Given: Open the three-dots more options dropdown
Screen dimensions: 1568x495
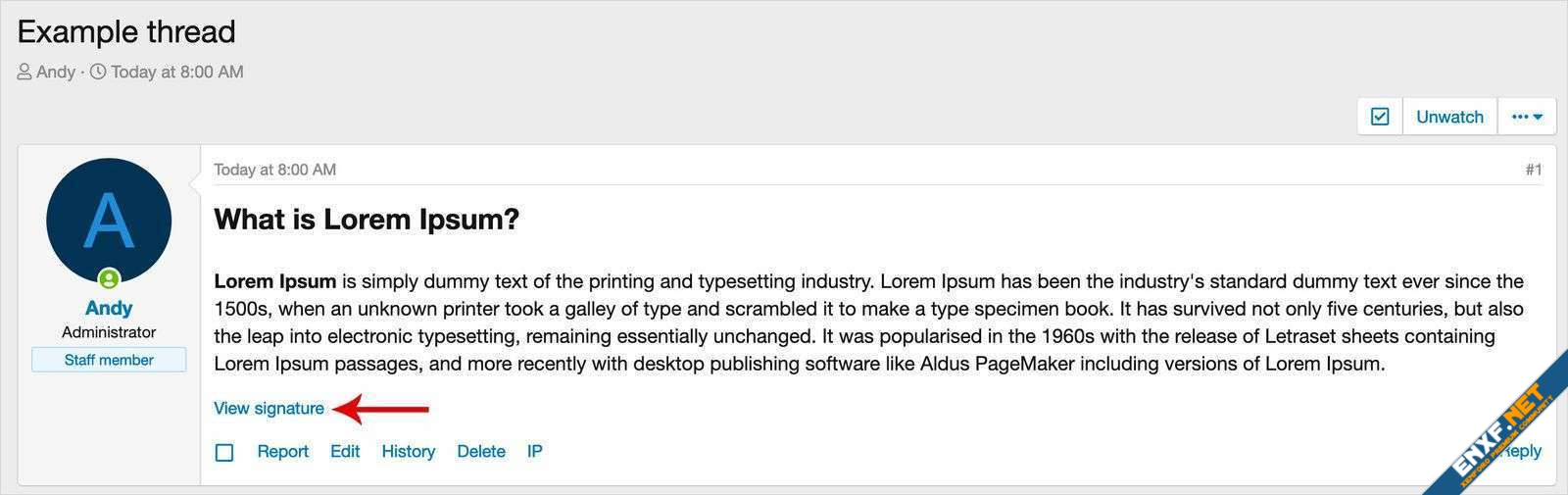Looking at the screenshot, I should 1527,117.
